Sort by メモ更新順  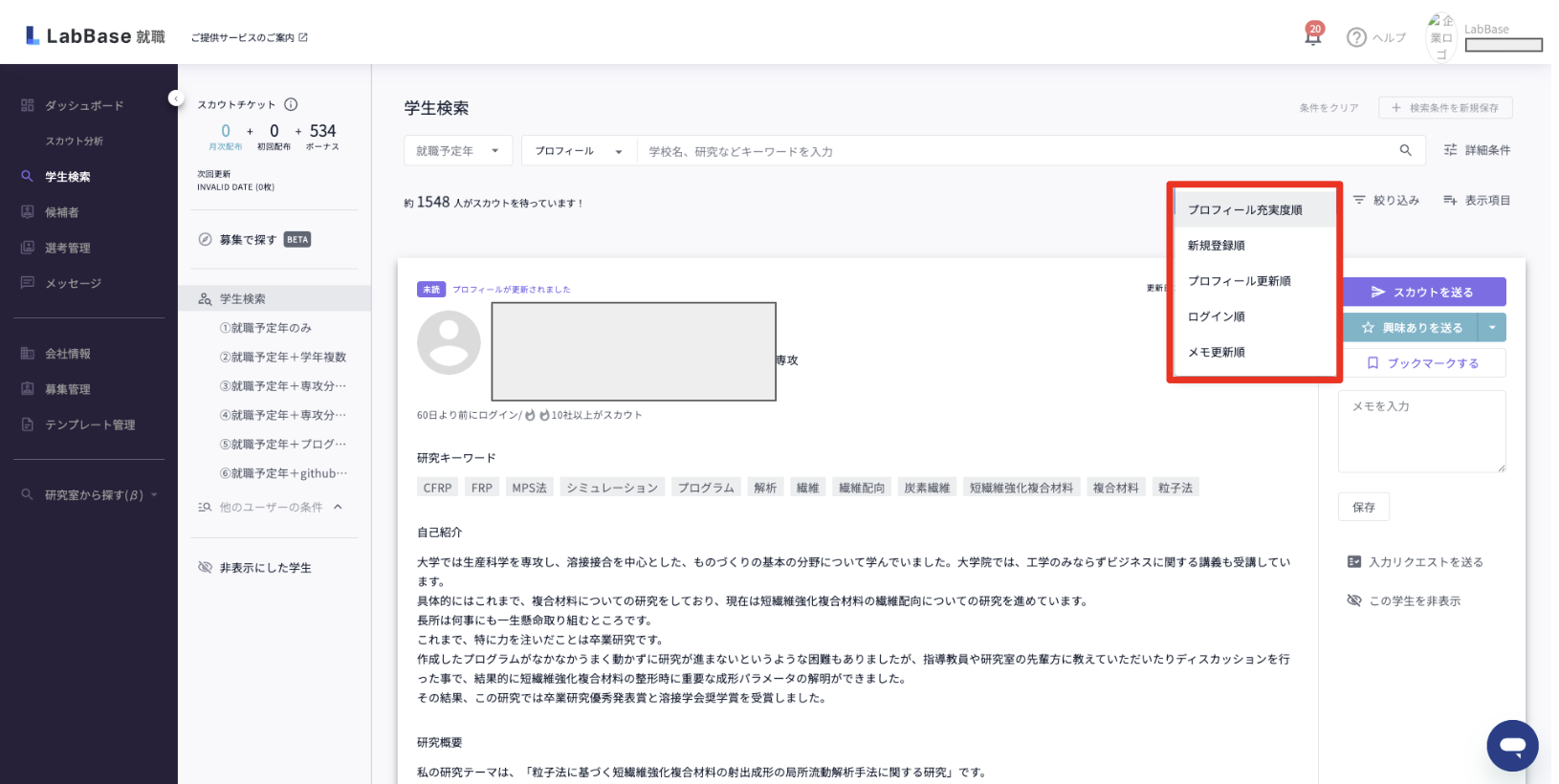(1255, 352)
